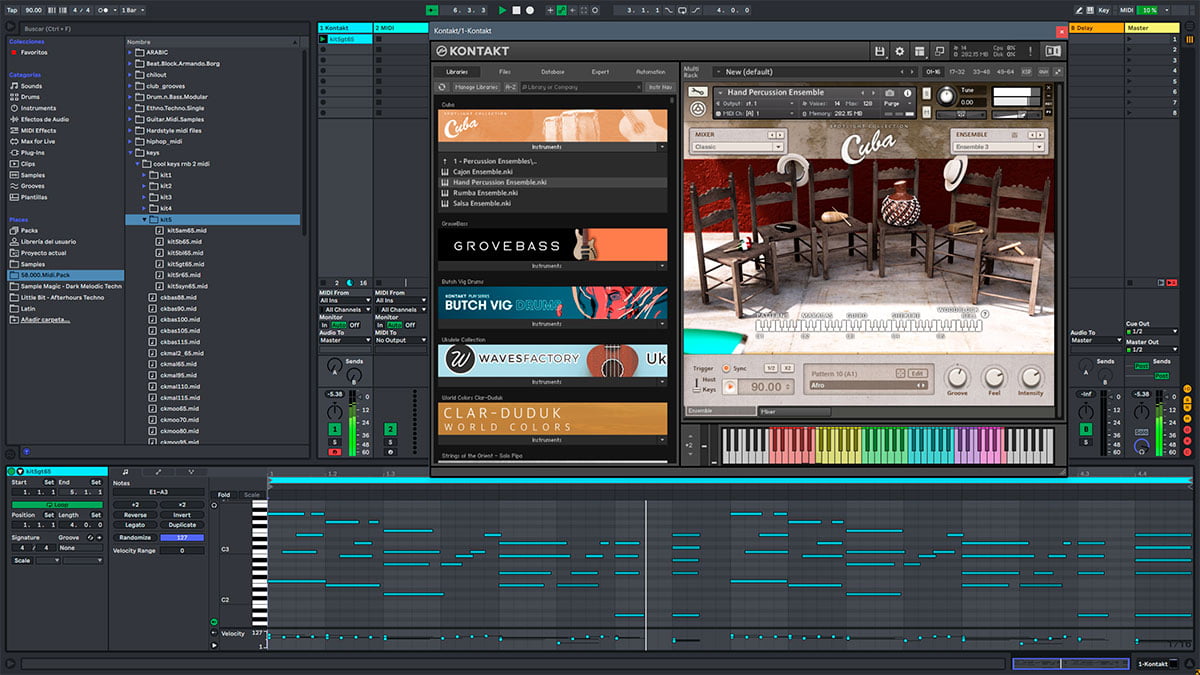This screenshot has height=675, width=1200.
Task: Open Kontakt settings gear icon
Action: click(x=899, y=51)
